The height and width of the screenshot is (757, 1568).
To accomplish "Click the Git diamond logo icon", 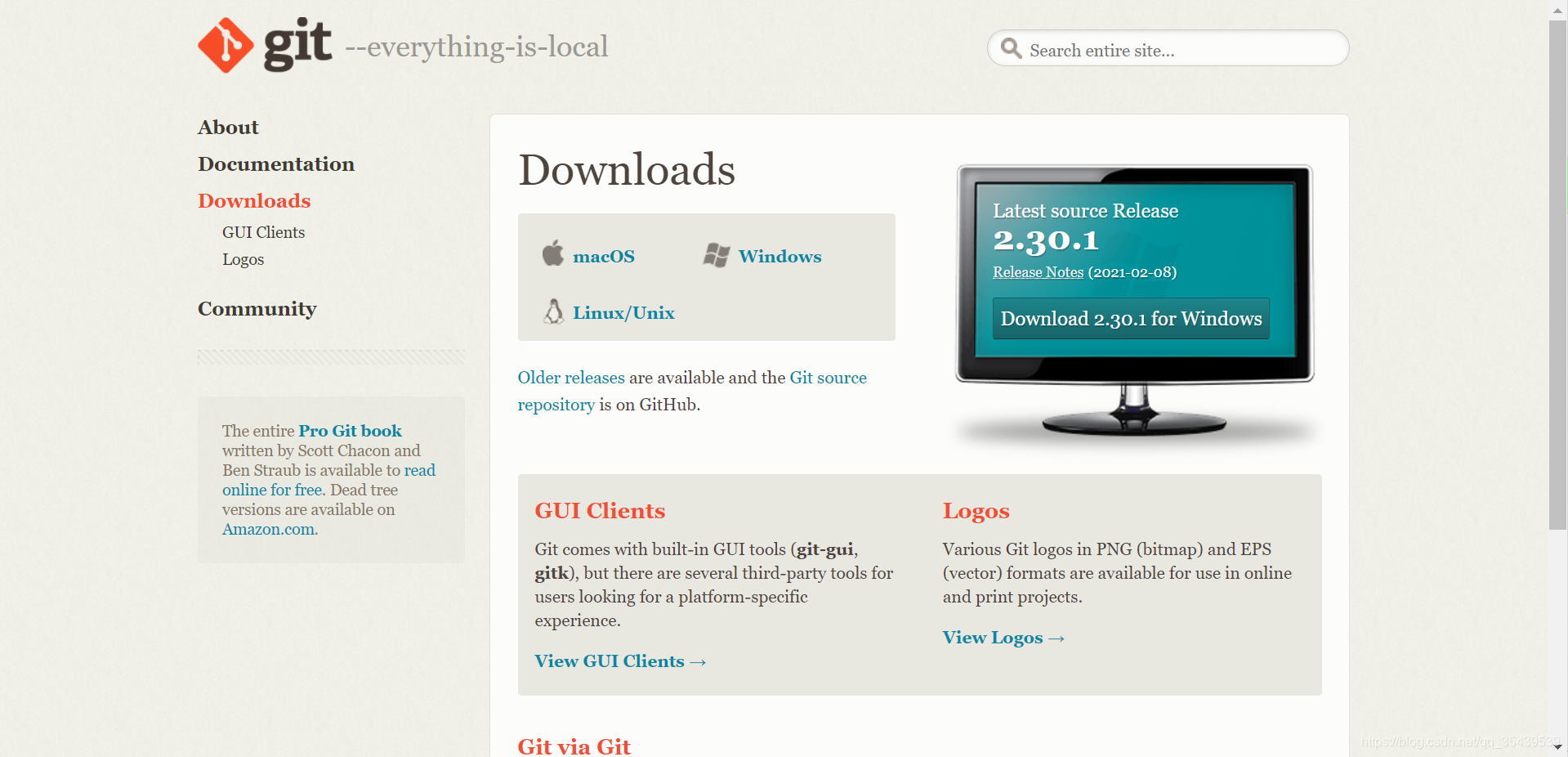I will [226, 46].
